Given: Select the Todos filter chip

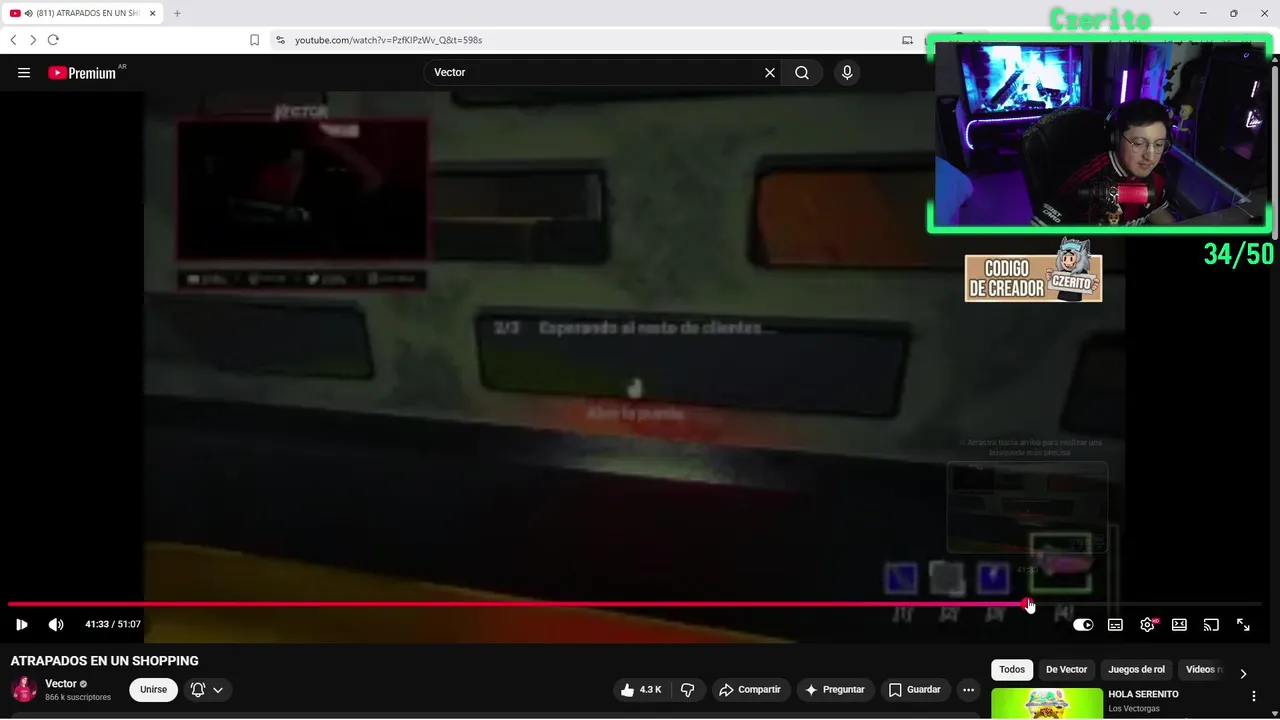Looking at the screenshot, I should [x=1012, y=670].
